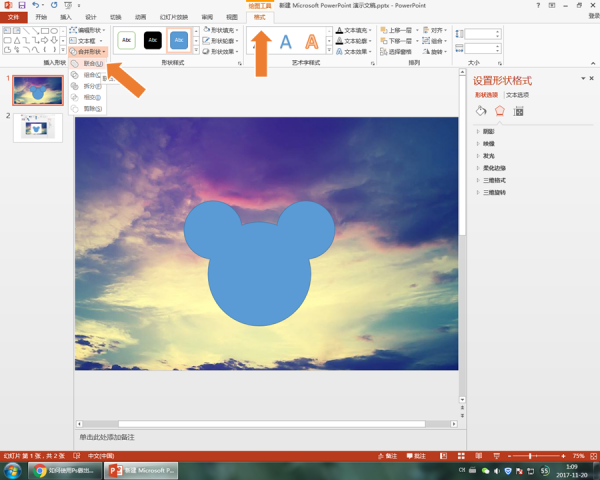Open the 合并形状 merge shapes dropdown
The image size is (600, 480).
[88, 52]
